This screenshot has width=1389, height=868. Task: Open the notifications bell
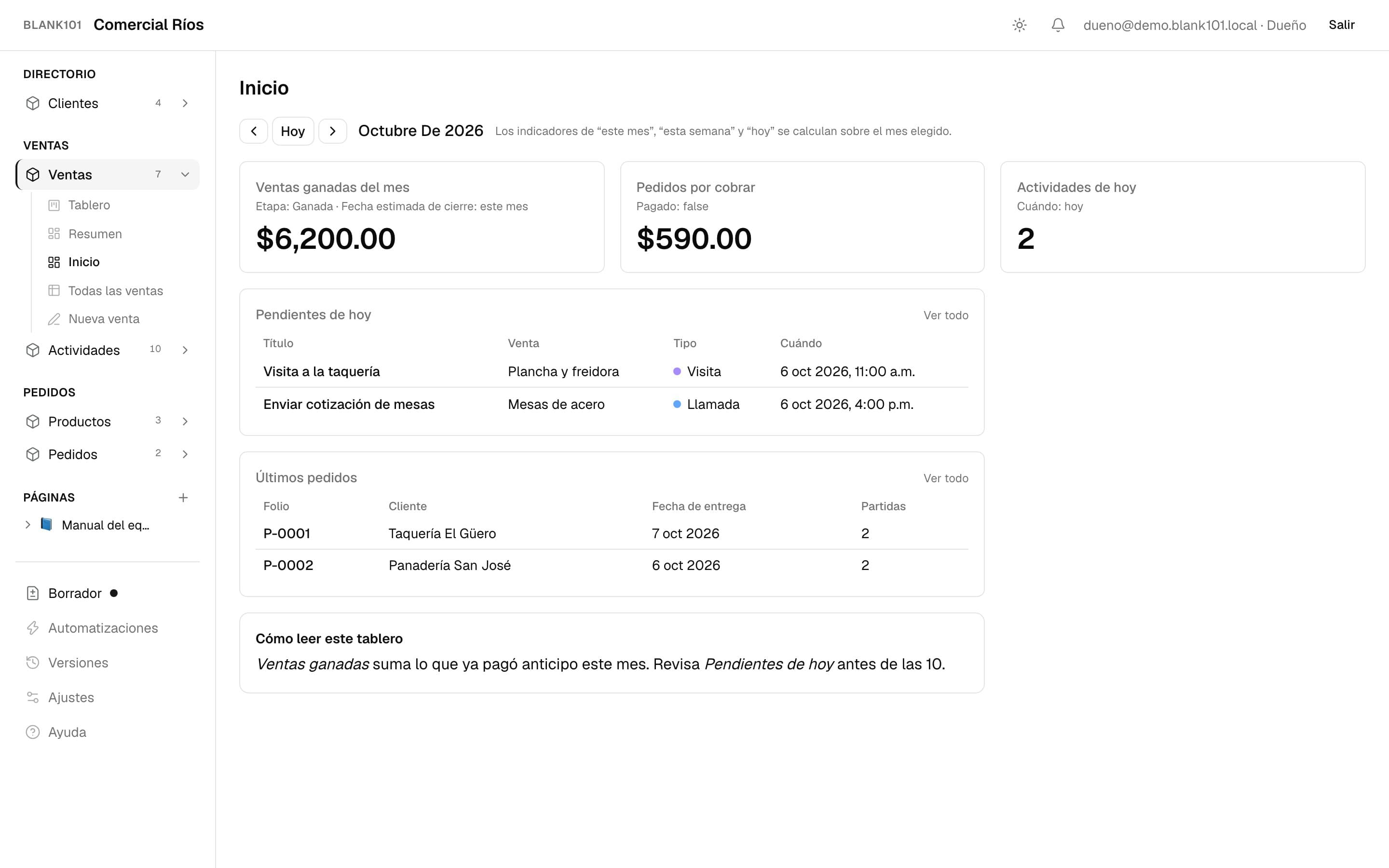(1058, 25)
